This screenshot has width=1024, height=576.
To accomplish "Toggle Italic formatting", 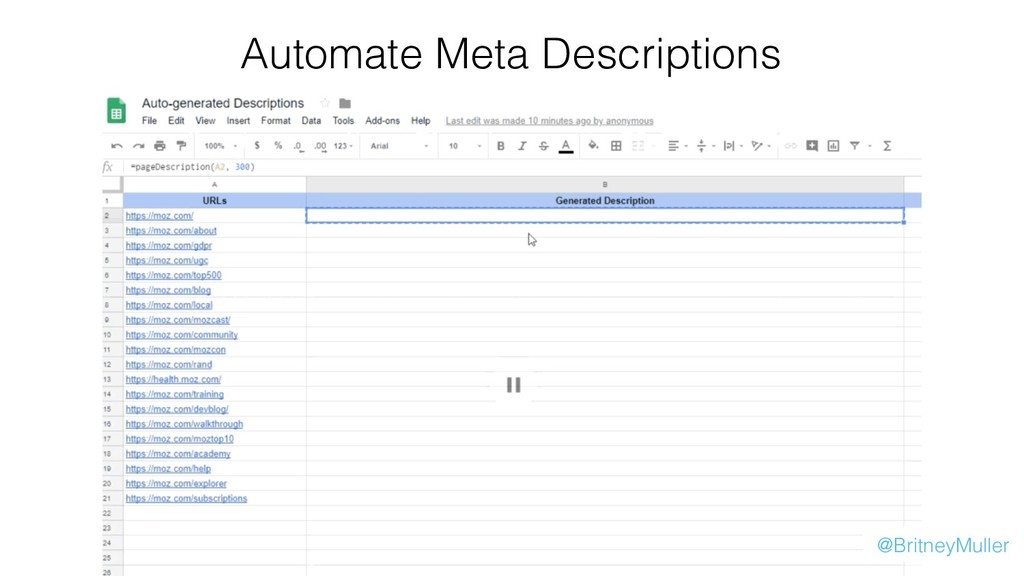I will point(522,146).
